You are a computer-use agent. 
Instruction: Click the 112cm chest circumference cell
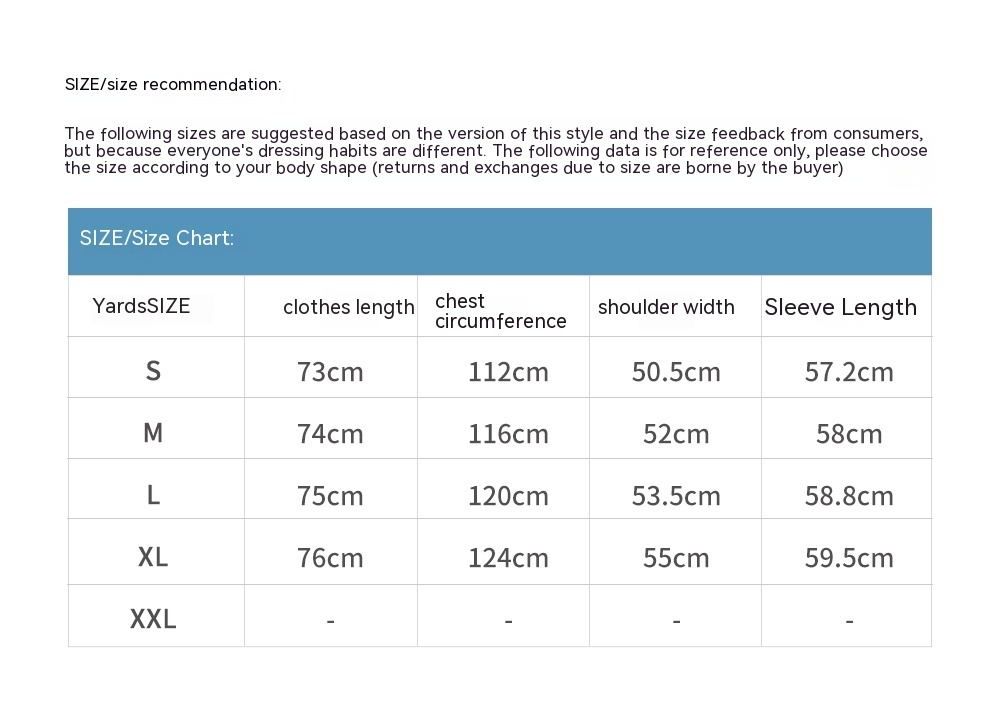coord(508,372)
